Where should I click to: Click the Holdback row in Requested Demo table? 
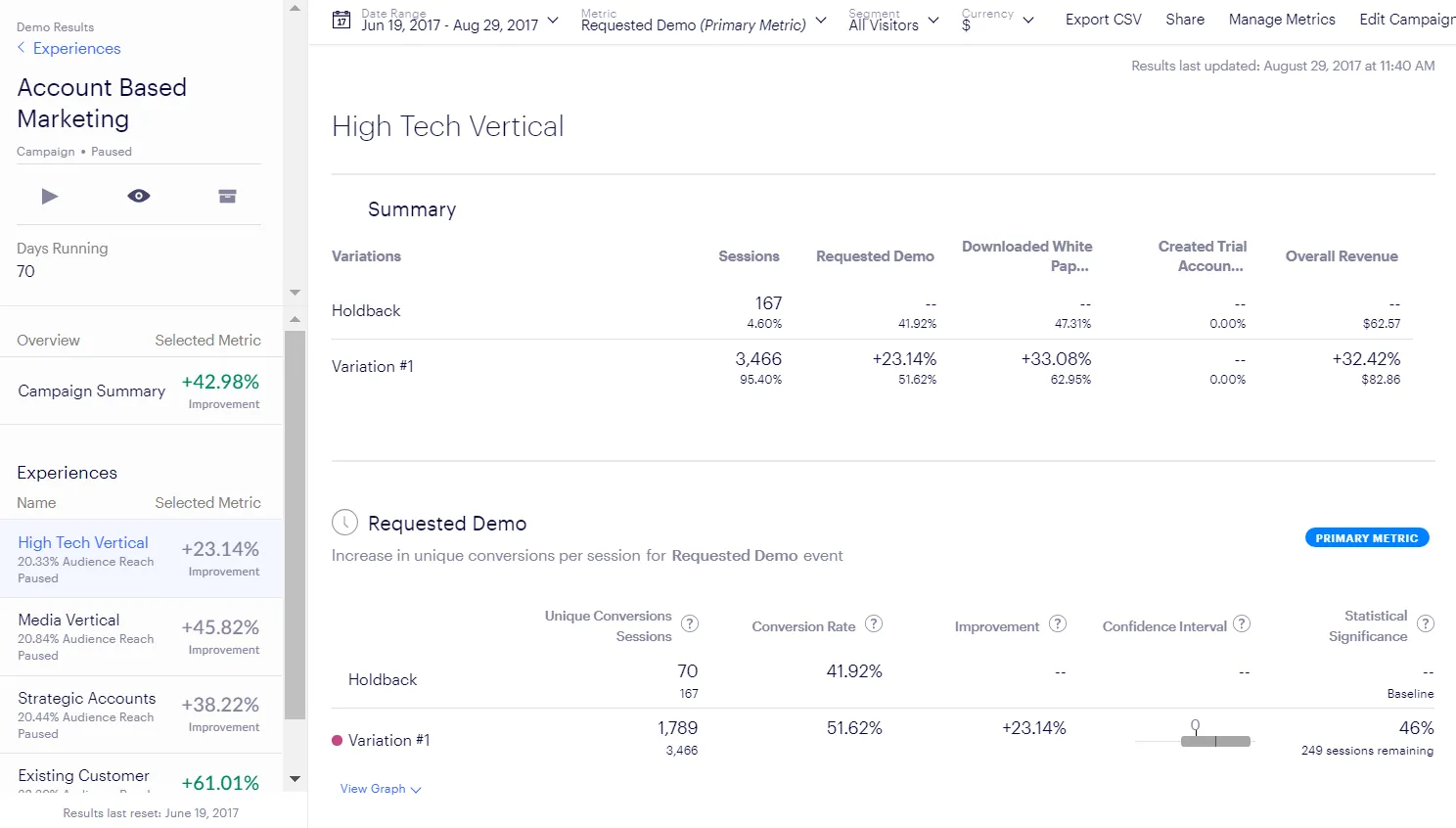click(883, 680)
